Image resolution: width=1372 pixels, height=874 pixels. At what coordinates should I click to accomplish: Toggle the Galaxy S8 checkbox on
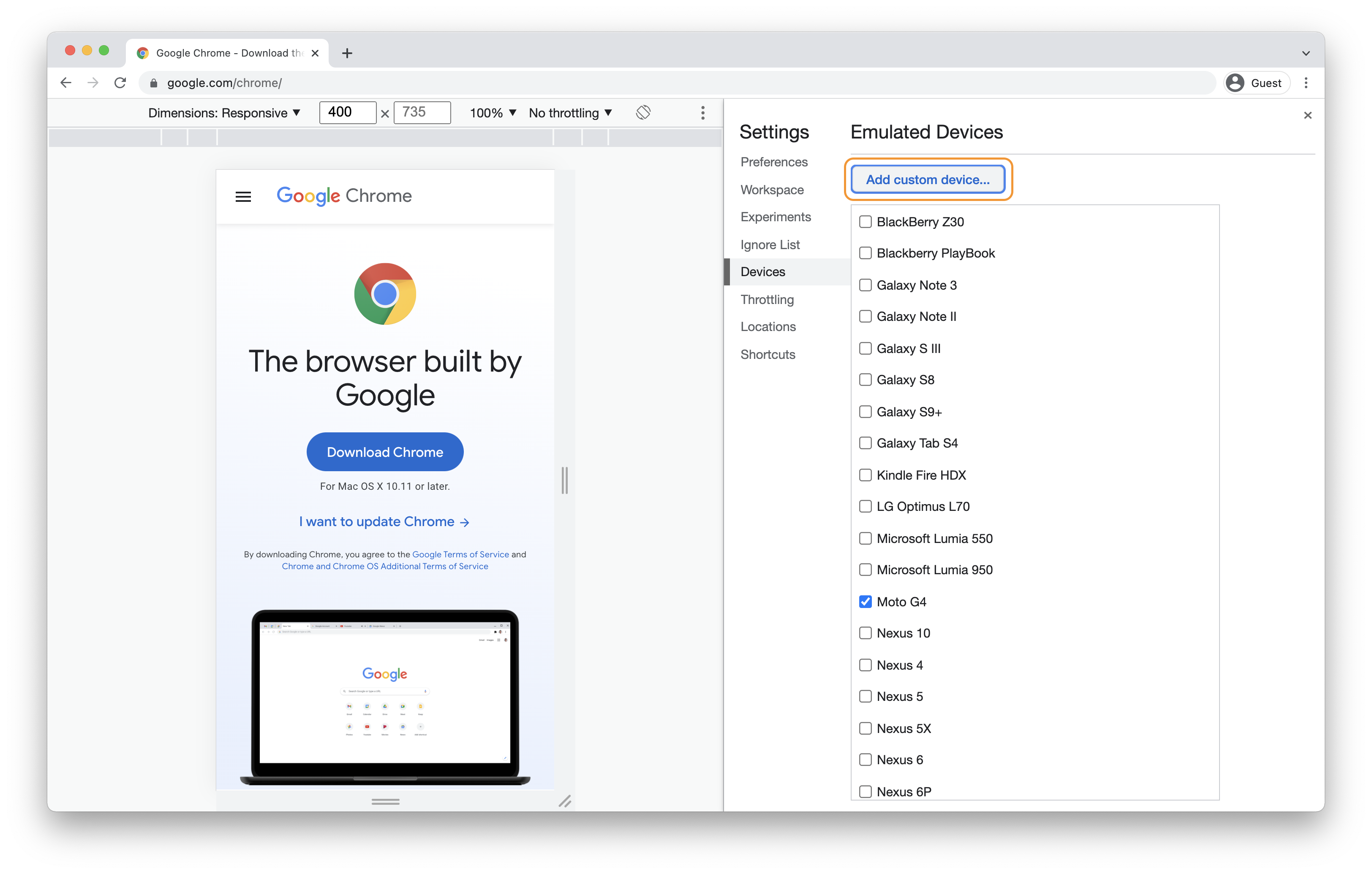pos(864,379)
